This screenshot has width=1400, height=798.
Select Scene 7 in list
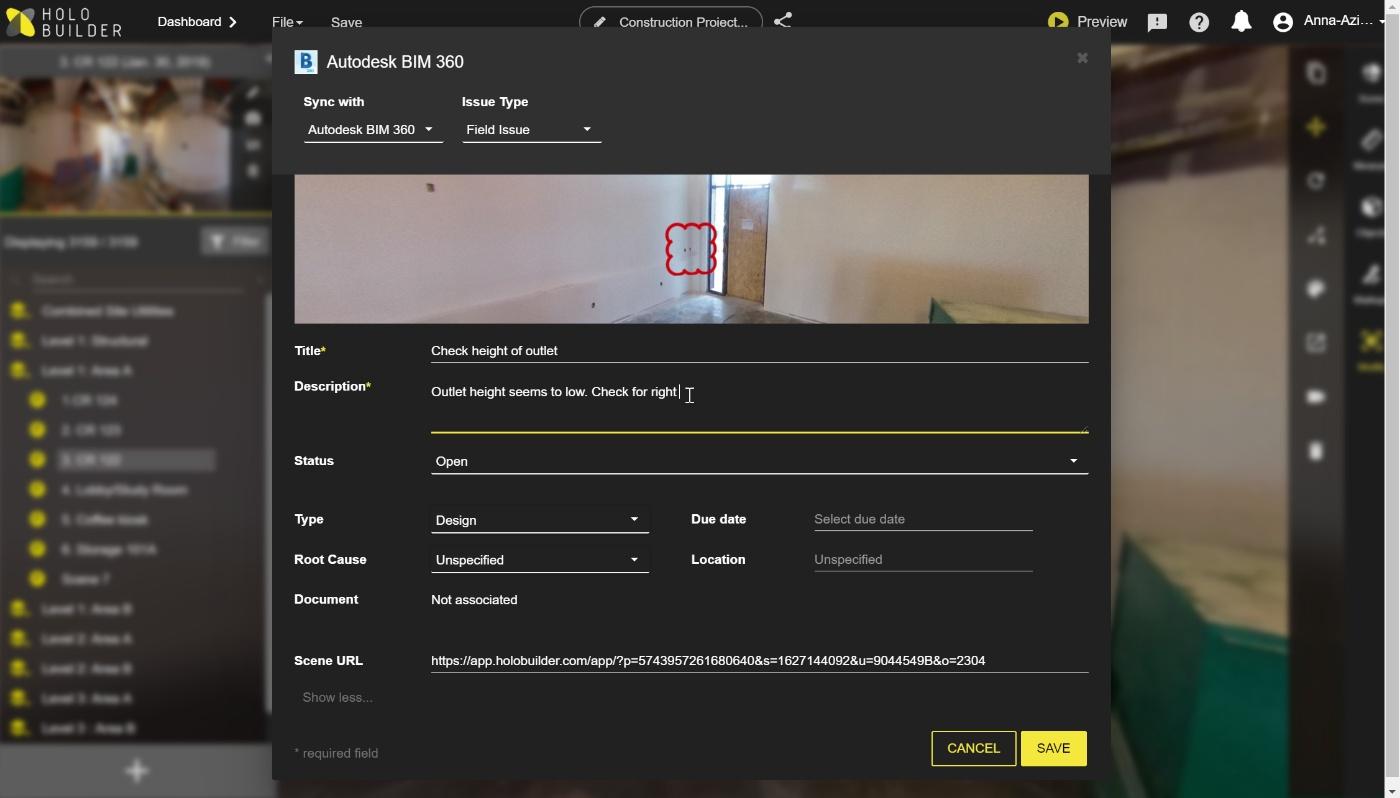pos(85,579)
